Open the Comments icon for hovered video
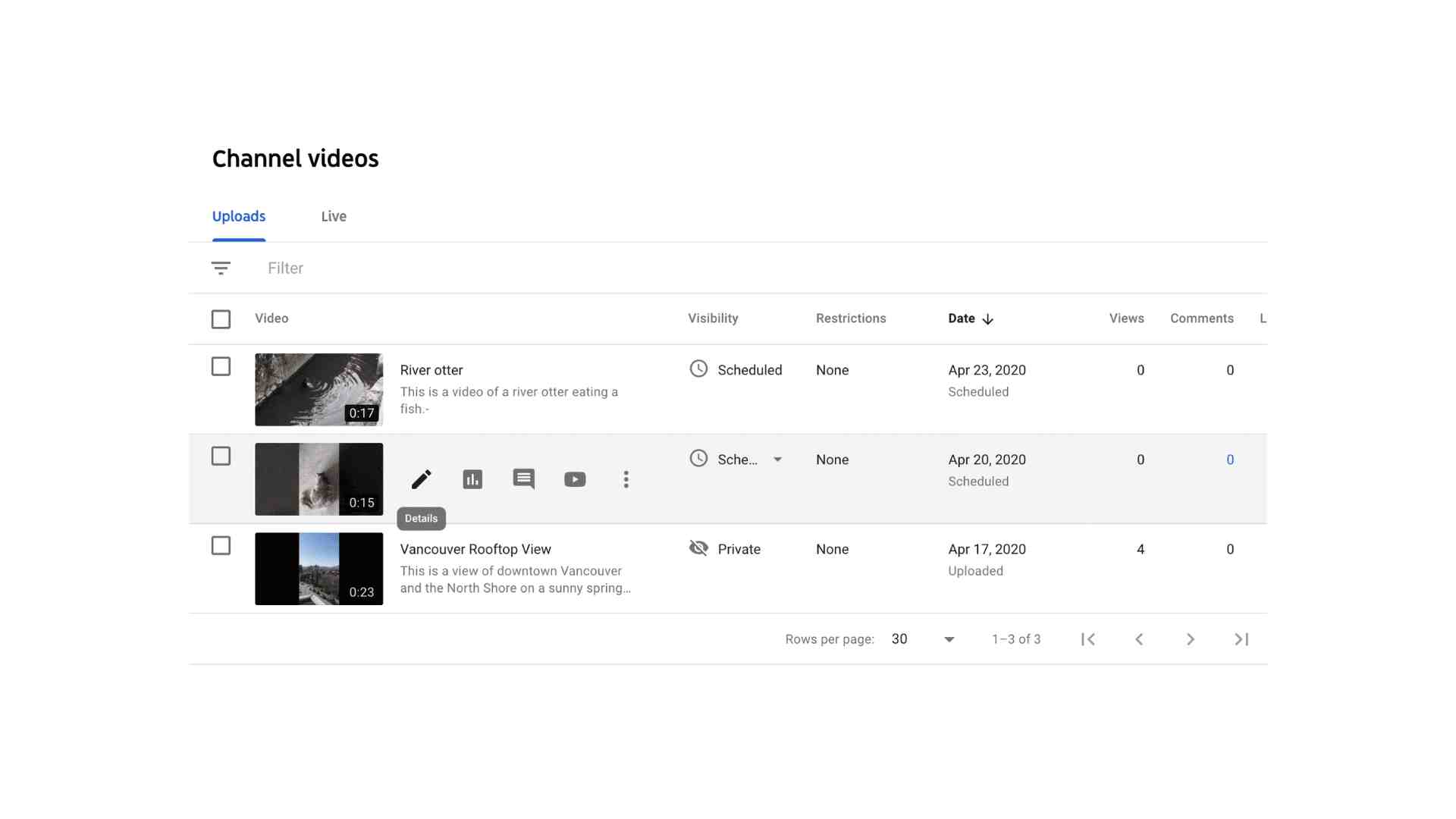This screenshot has width=1456, height=819. (523, 479)
